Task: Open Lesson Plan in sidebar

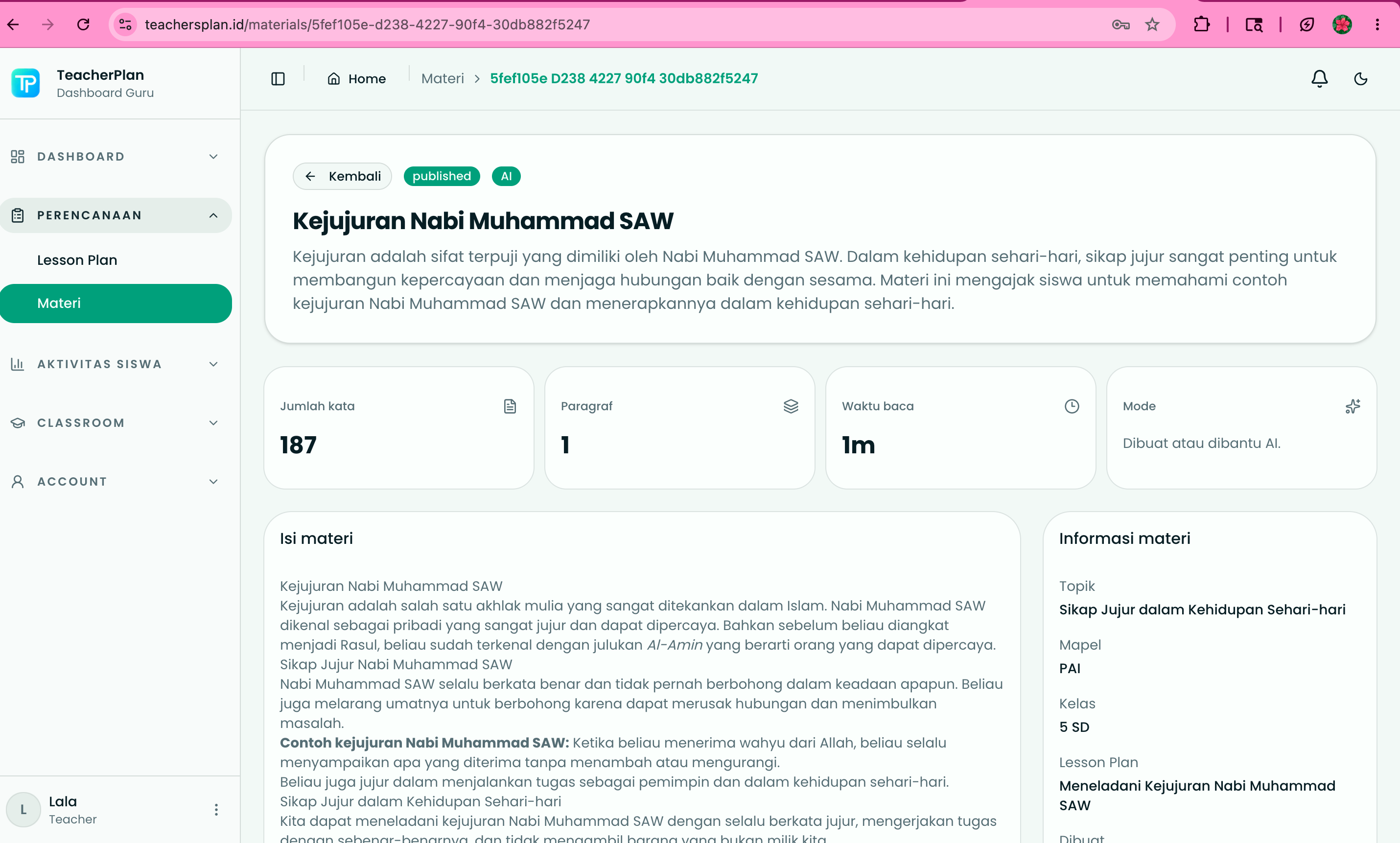Action: pos(77,260)
